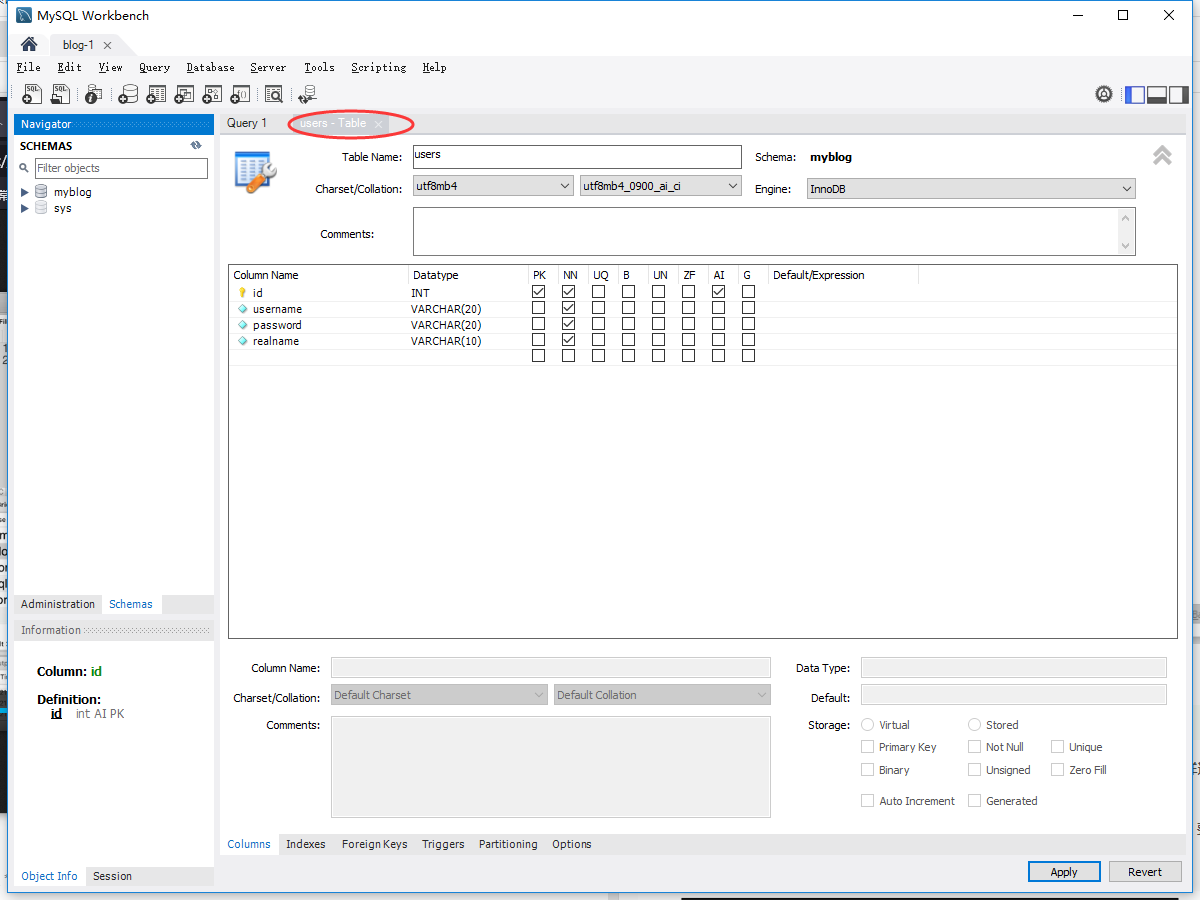Open the utf8mb4 charset dropdown
Screen dimensions: 1200x900
[x=493, y=187]
